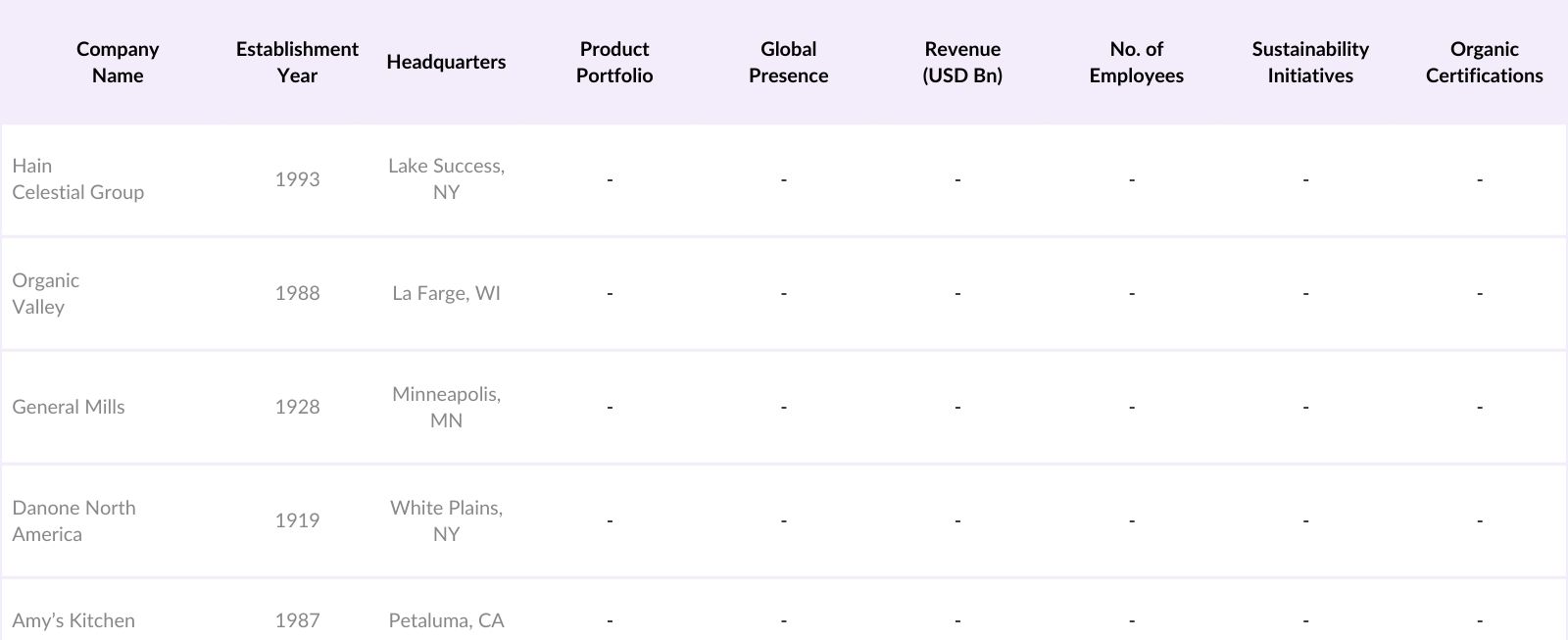Click the Petaluma, CA headquarters cell
This screenshot has height=640, width=1568.
[x=446, y=620]
